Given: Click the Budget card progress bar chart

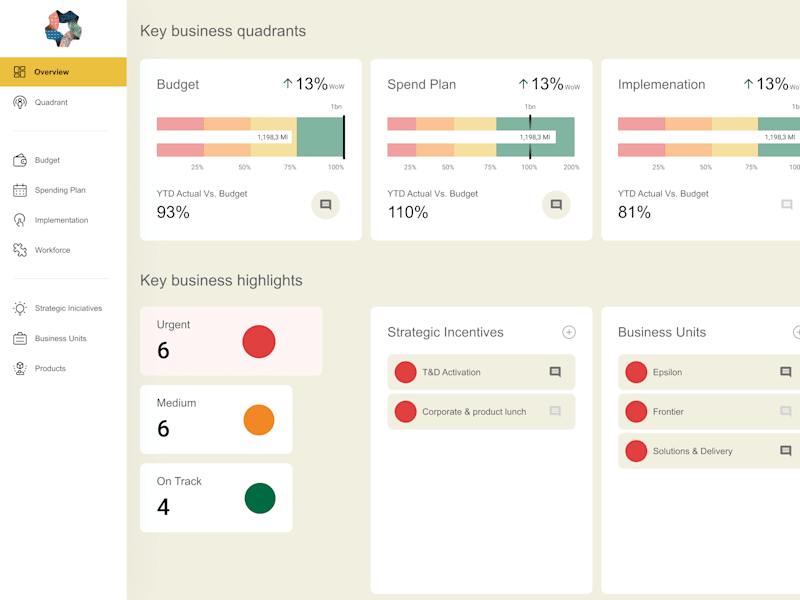Looking at the screenshot, I should [251, 137].
